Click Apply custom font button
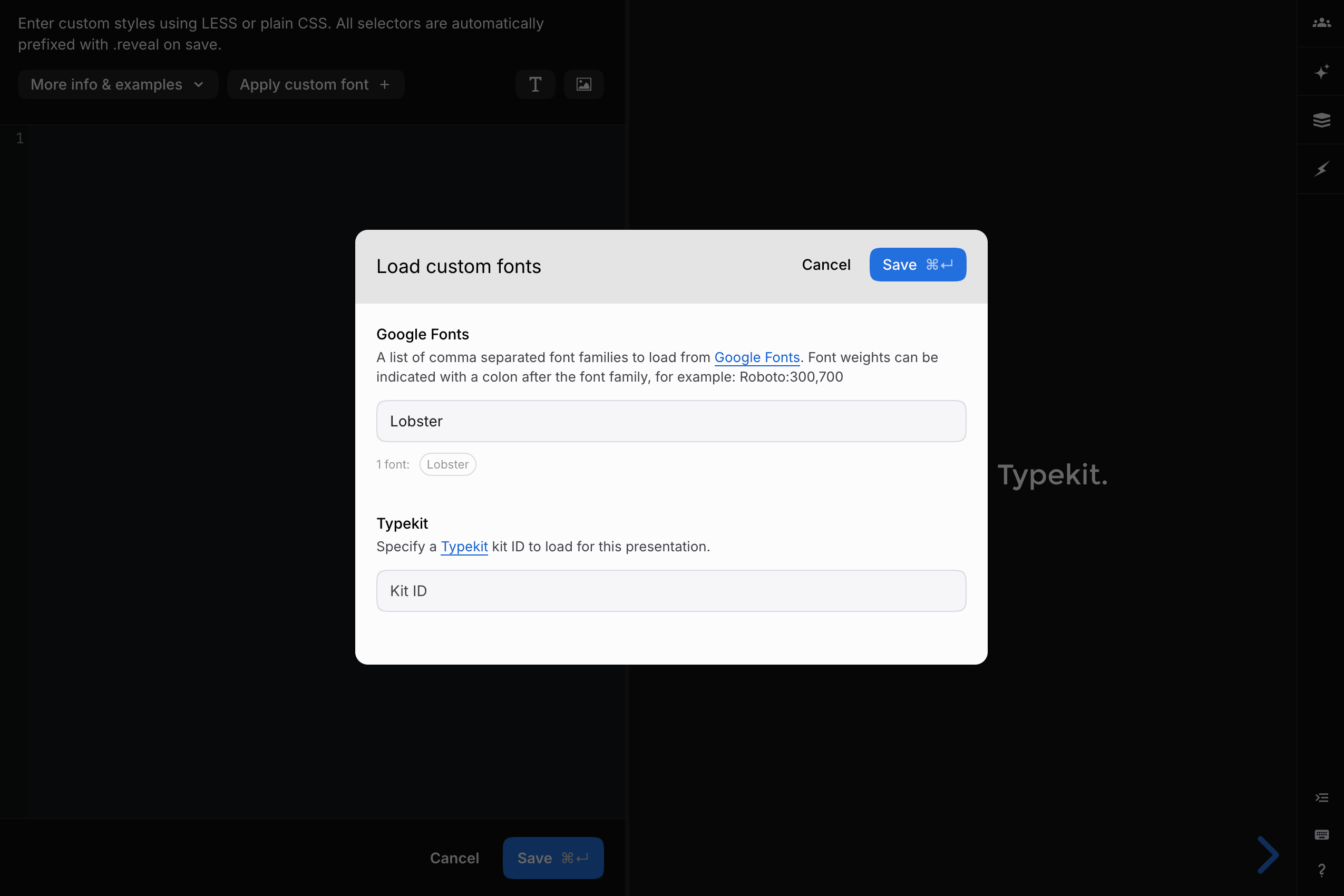 315,84
